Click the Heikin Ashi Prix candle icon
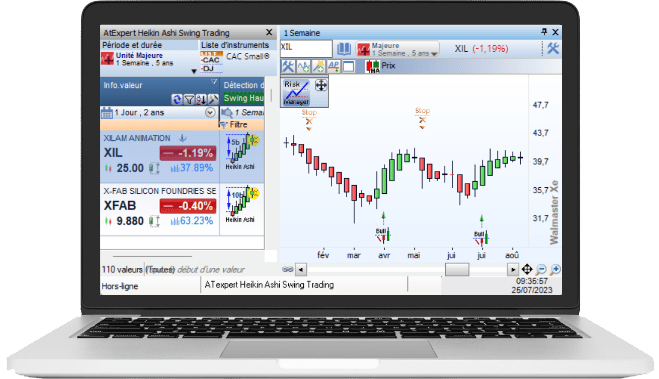Image resolution: width=659 pixels, height=379 pixels. pyautogui.click(x=372, y=66)
